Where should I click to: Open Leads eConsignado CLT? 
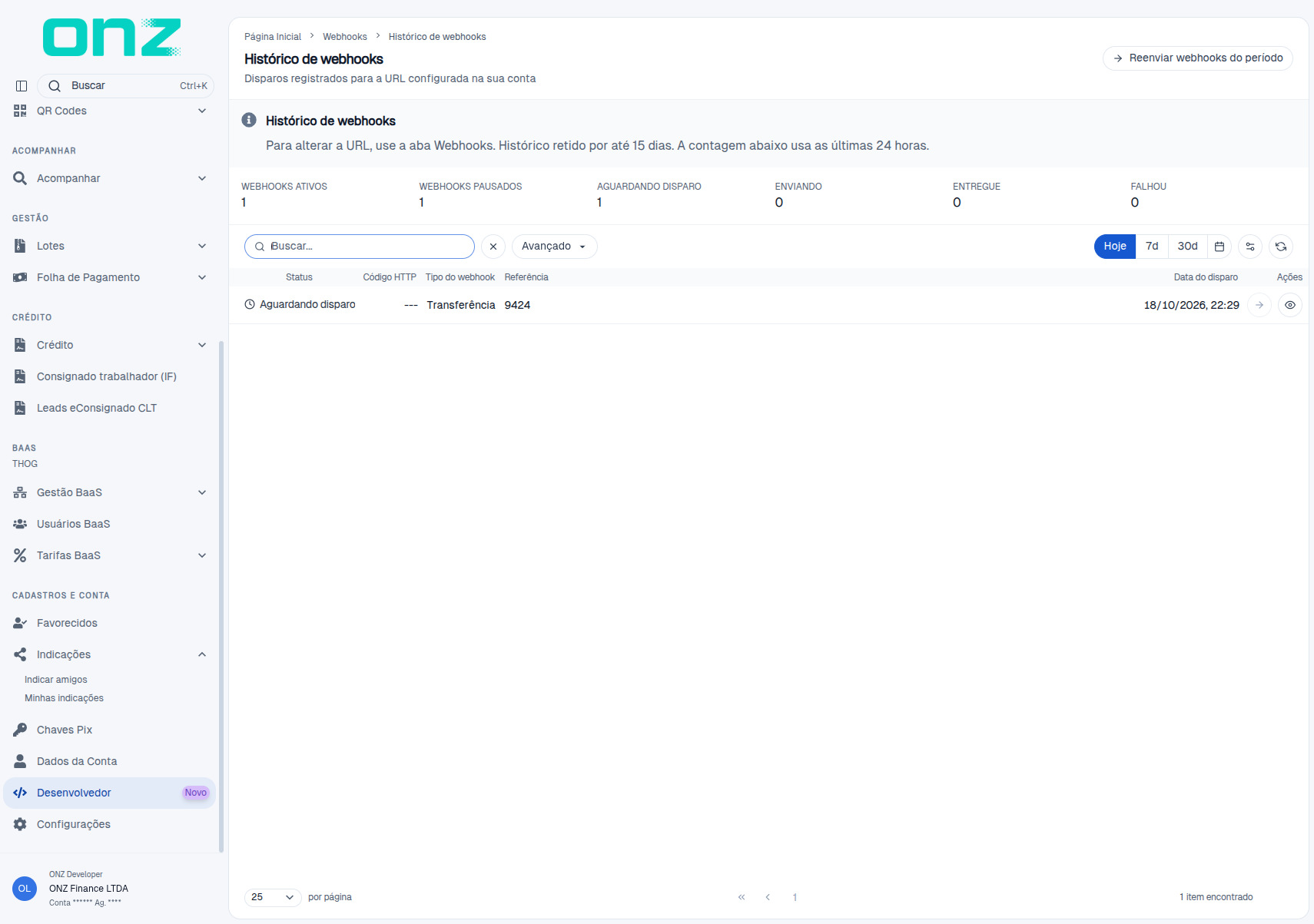coord(109,408)
